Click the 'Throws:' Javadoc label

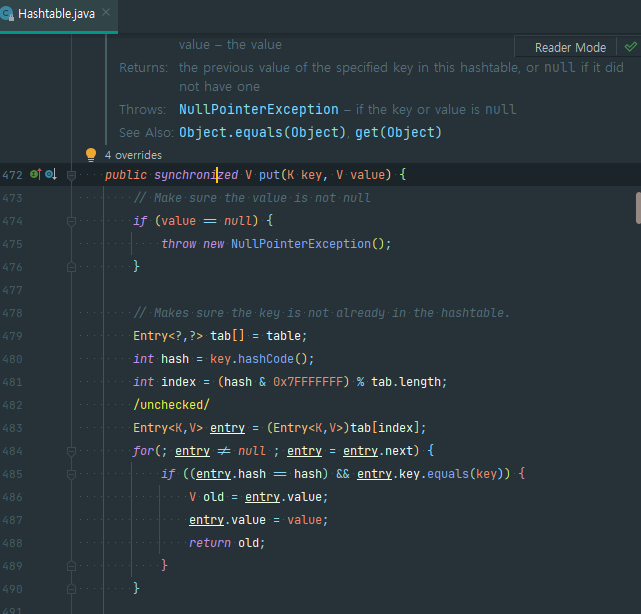(142, 110)
